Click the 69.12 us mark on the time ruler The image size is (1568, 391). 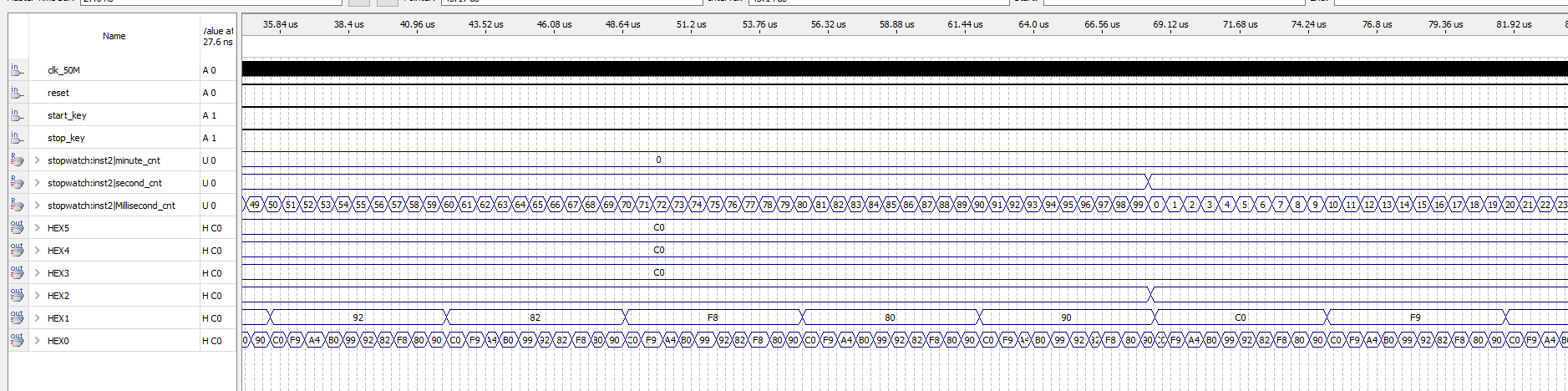[1170, 25]
